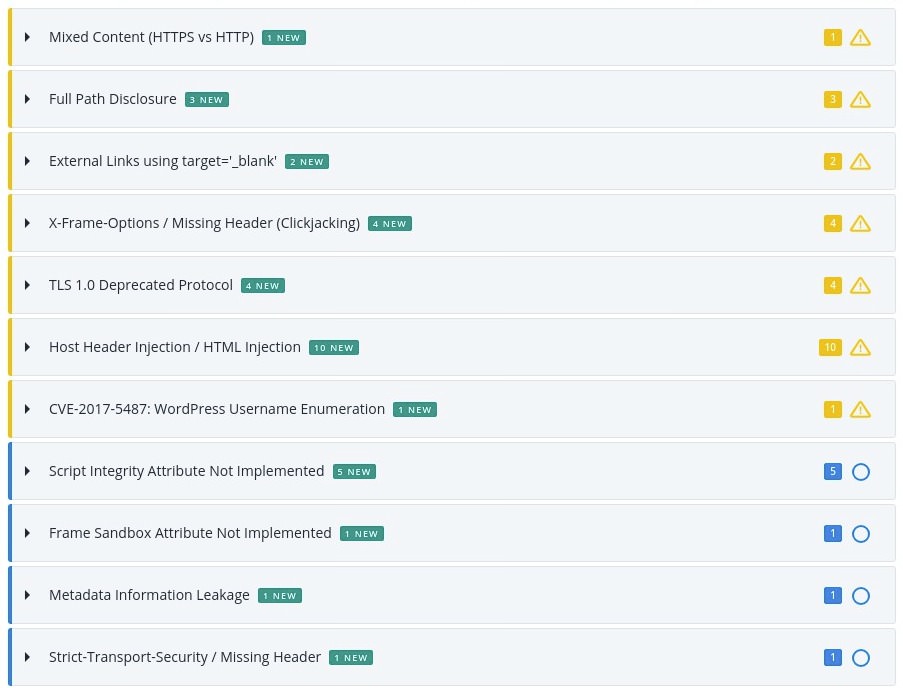Open the TLS 1.0 Deprecated Protocol title
903x688 pixels.
point(141,285)
